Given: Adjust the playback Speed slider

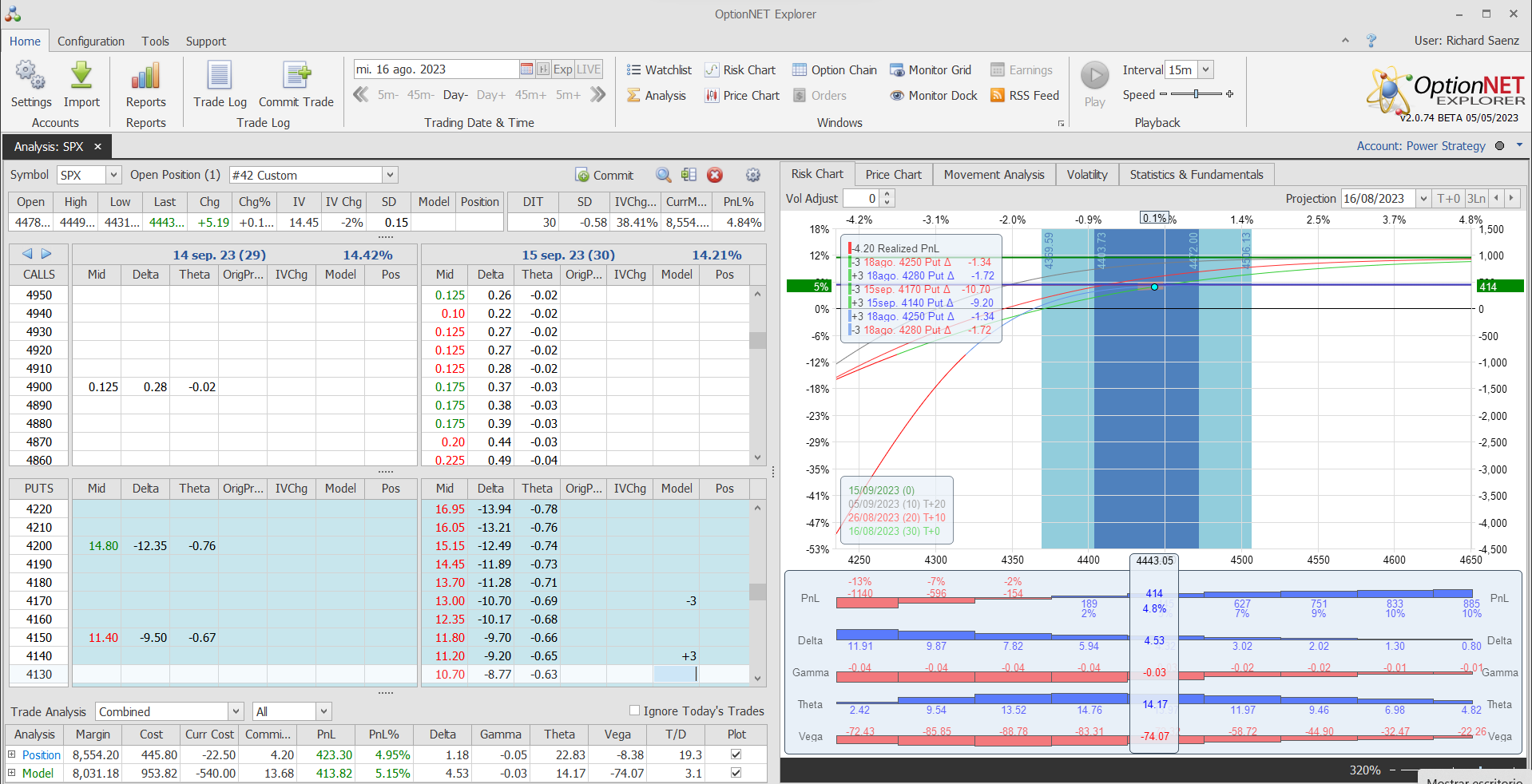Looking at the screenshot, I should click(x=1196, y=94).
